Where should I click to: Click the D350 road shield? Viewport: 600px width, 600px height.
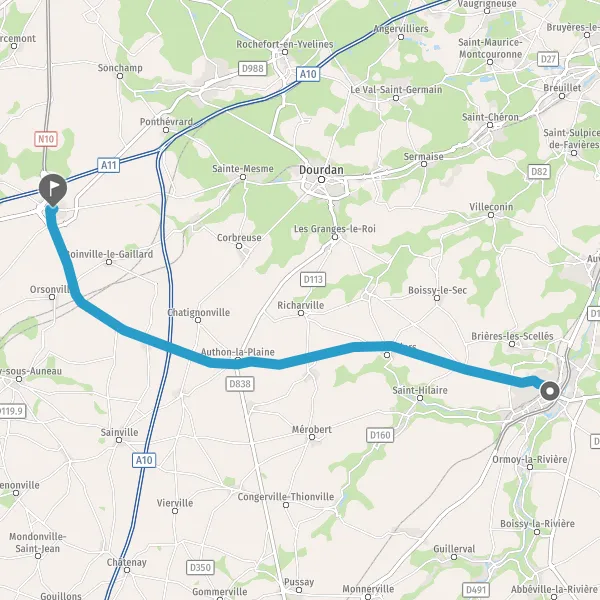(200, 567)
